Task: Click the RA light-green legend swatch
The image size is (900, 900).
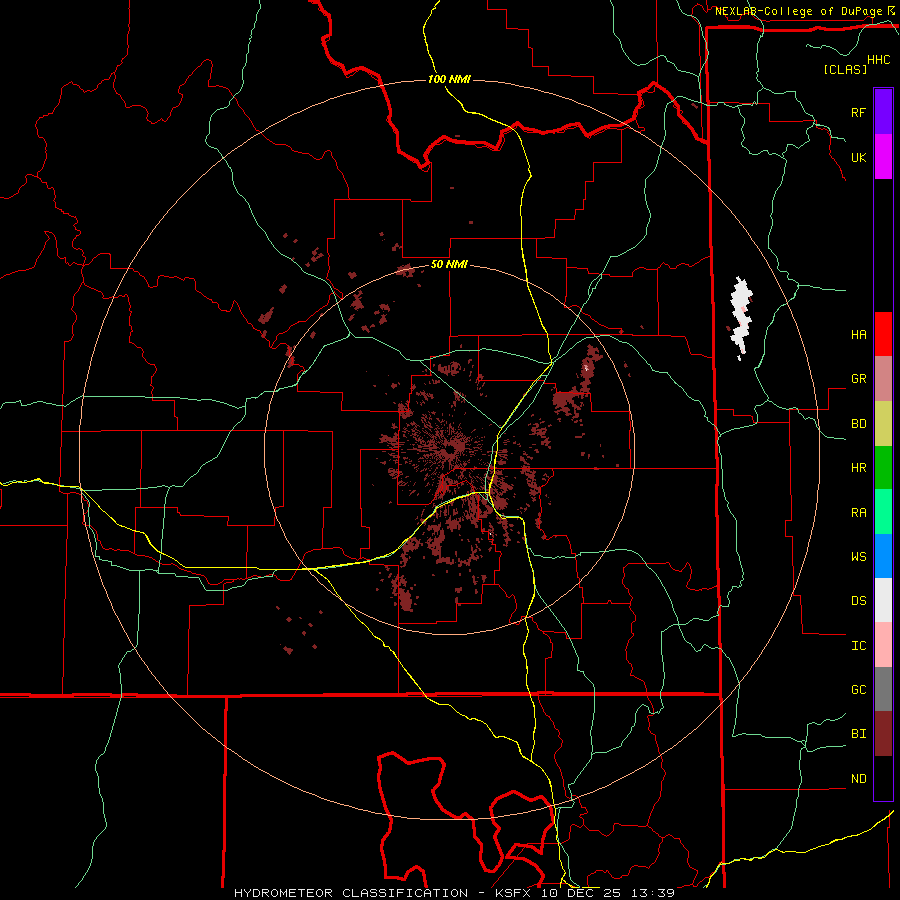Action: click(x=883, y=511)
